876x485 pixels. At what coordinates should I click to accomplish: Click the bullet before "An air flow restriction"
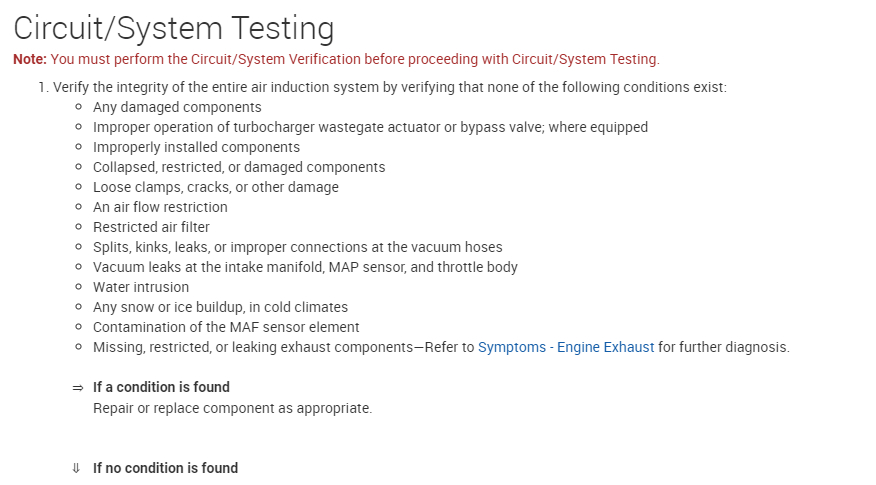point(78,207)
